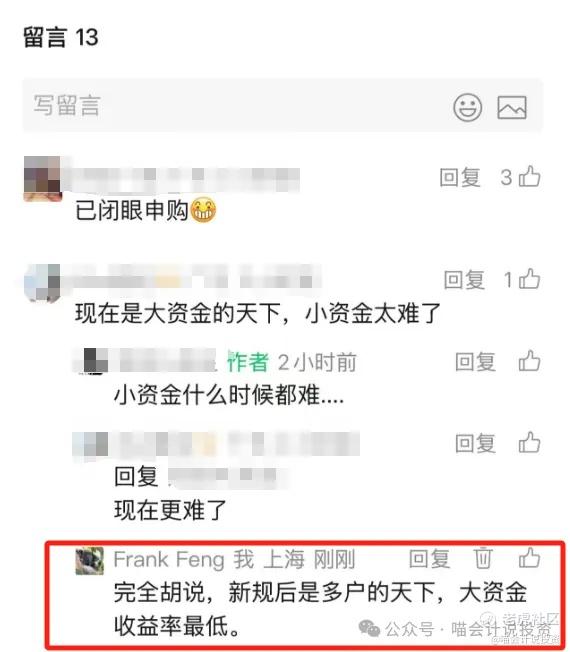Screen dimensions: 570x652
Task: Open the Frank Feng username
Action: 169,559
